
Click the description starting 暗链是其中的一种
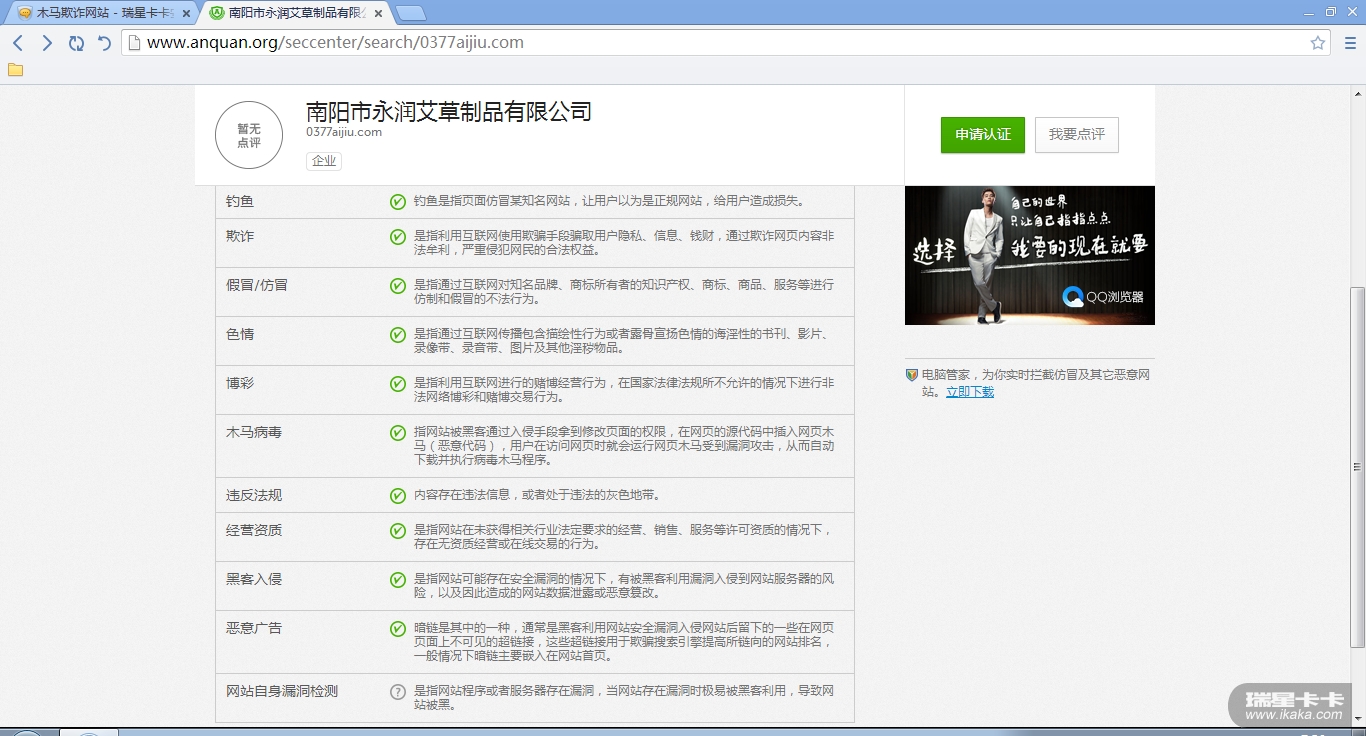click(624, 642)
